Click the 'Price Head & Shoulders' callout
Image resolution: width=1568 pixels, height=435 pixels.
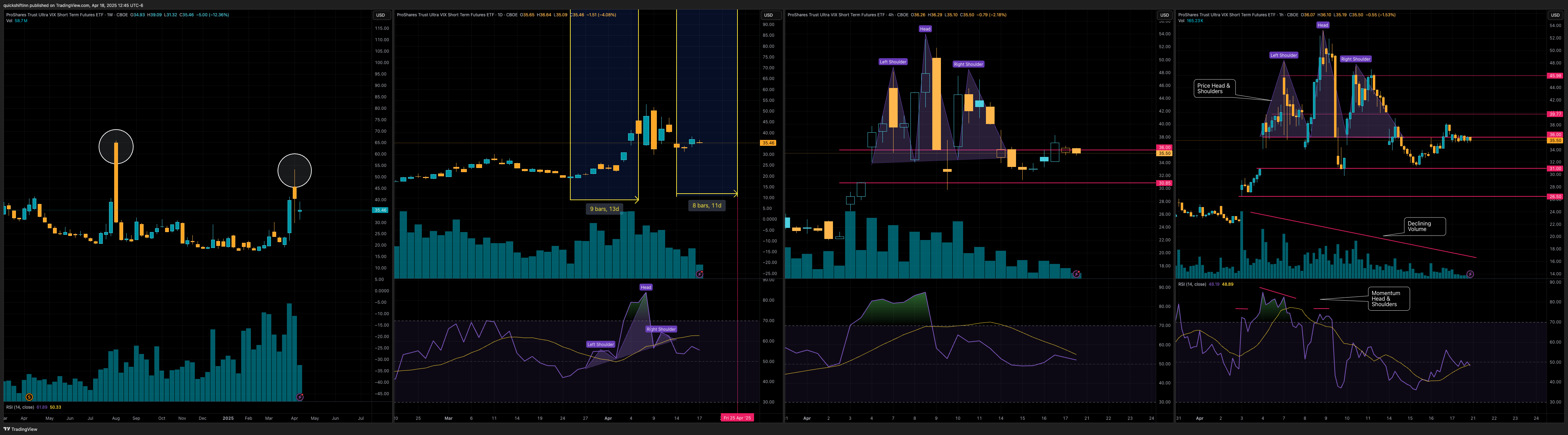1216,88
